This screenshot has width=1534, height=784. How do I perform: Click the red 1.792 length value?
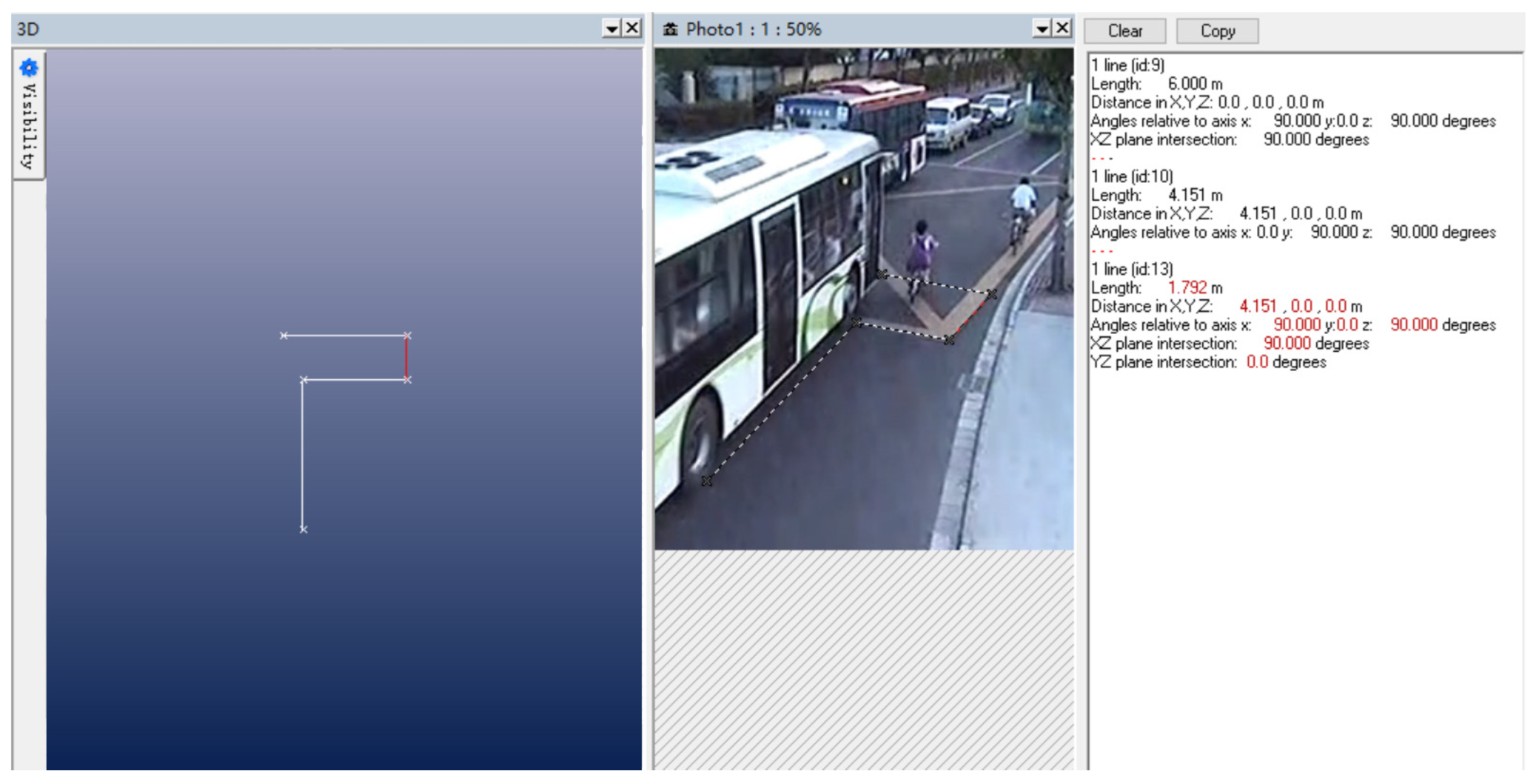1187,288
